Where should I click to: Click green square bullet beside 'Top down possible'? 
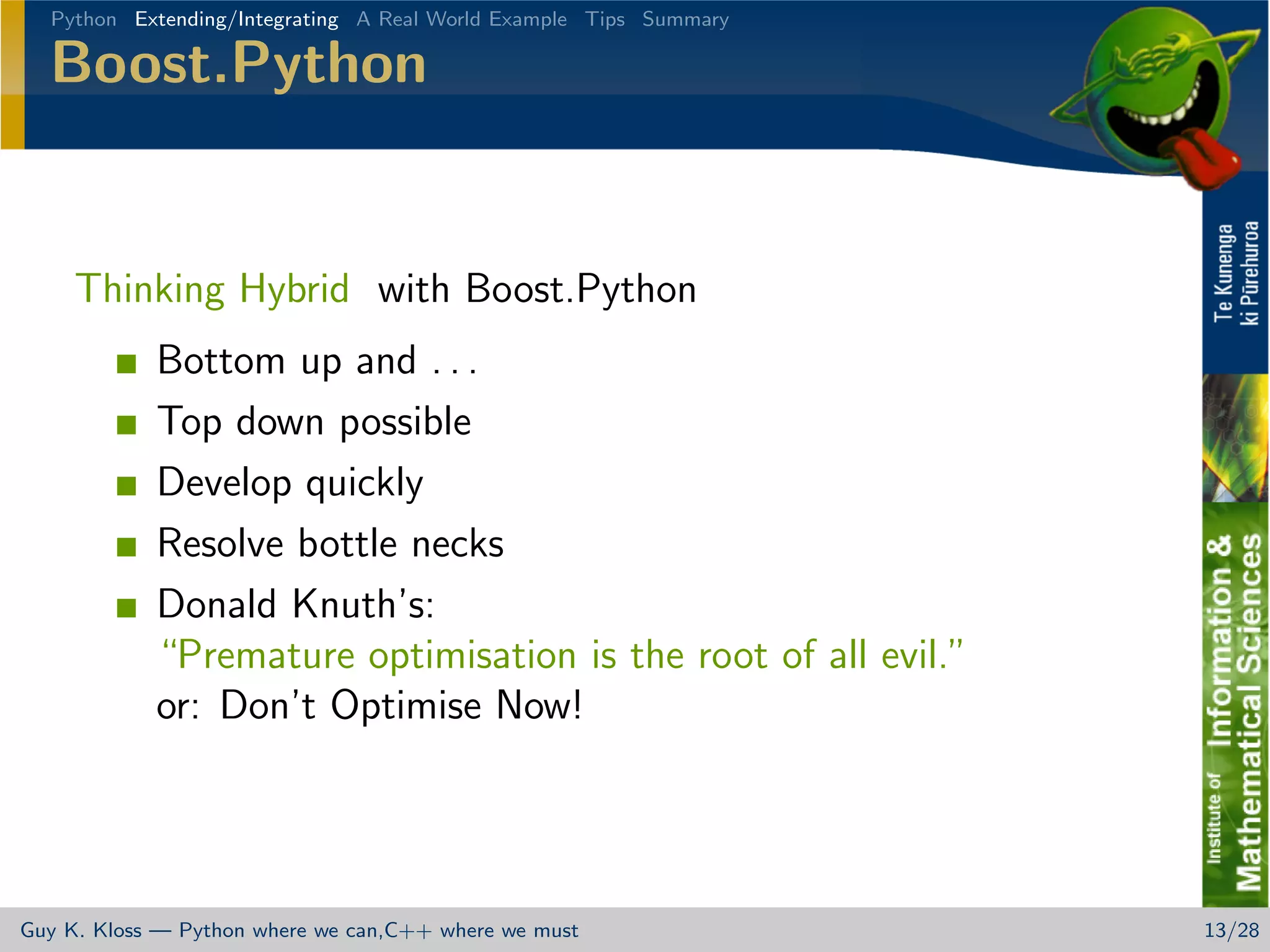point(127,425)
